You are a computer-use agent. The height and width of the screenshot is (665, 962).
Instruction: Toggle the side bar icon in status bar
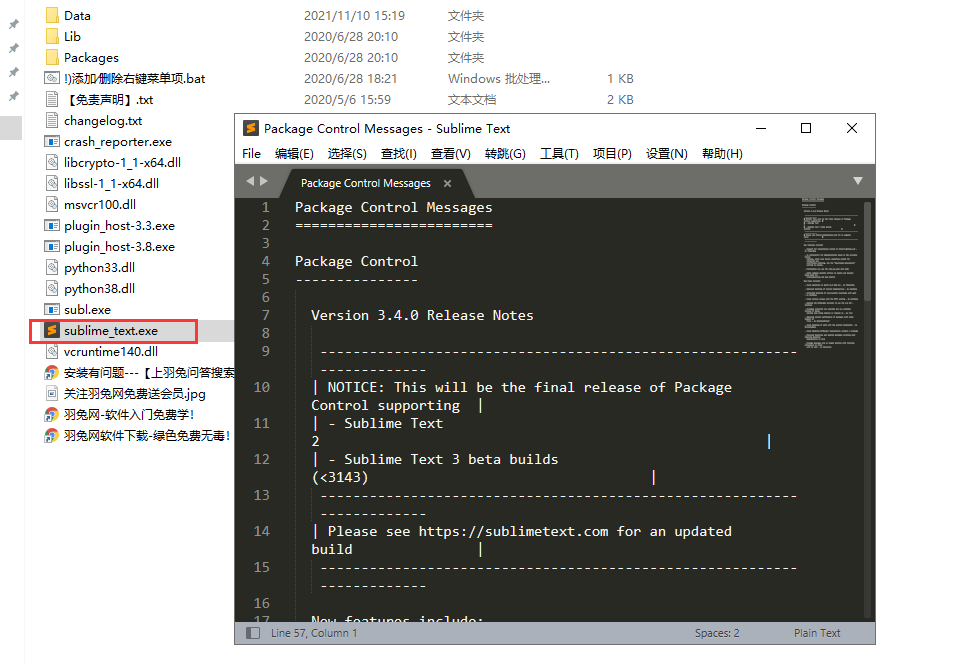point(253,632)
